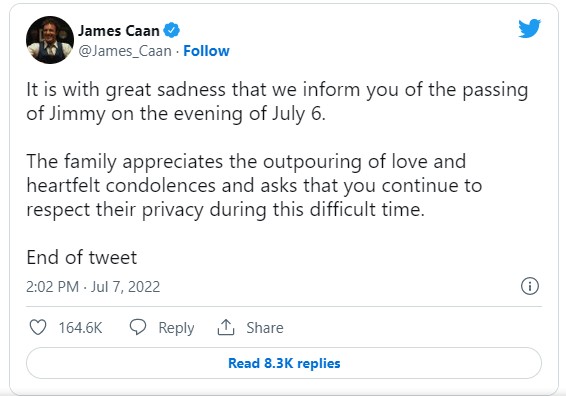Open James Caan's profile picture
This screenshot has height=396, width=566.
point(50,40)
